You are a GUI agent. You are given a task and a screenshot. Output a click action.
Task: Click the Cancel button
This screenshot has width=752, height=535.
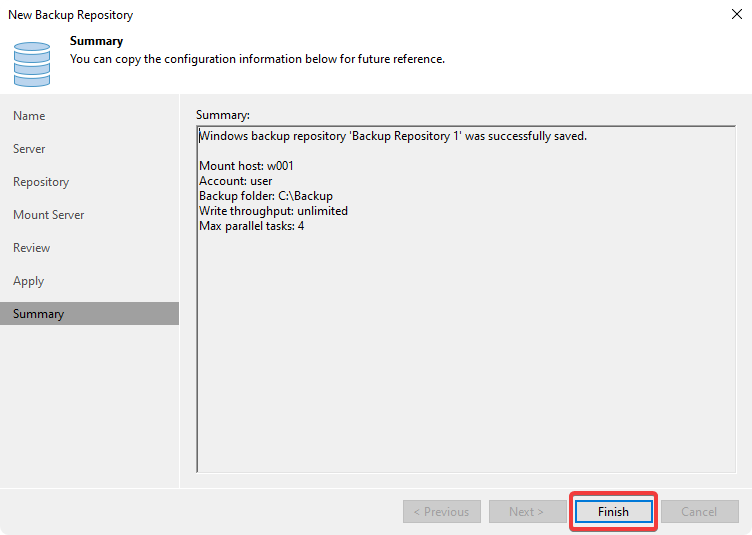click(699, 512)
